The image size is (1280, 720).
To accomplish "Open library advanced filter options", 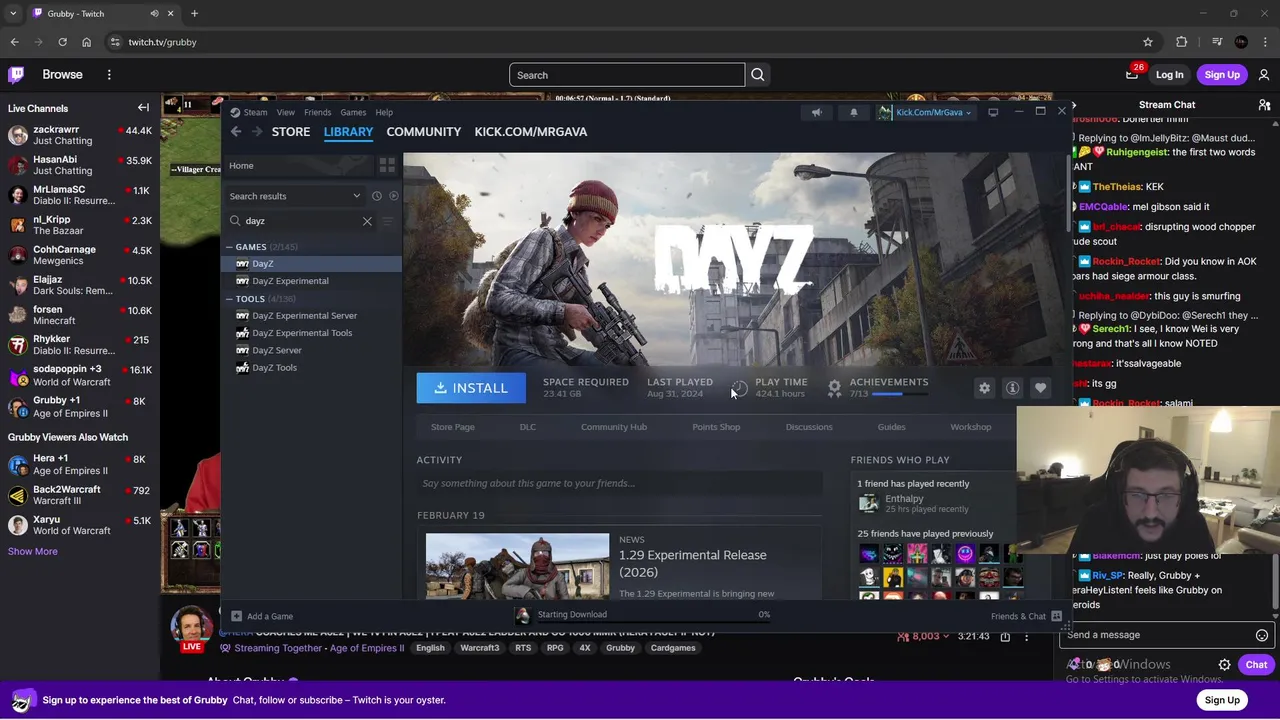I will pyautogui.click(x=388, y=221).
